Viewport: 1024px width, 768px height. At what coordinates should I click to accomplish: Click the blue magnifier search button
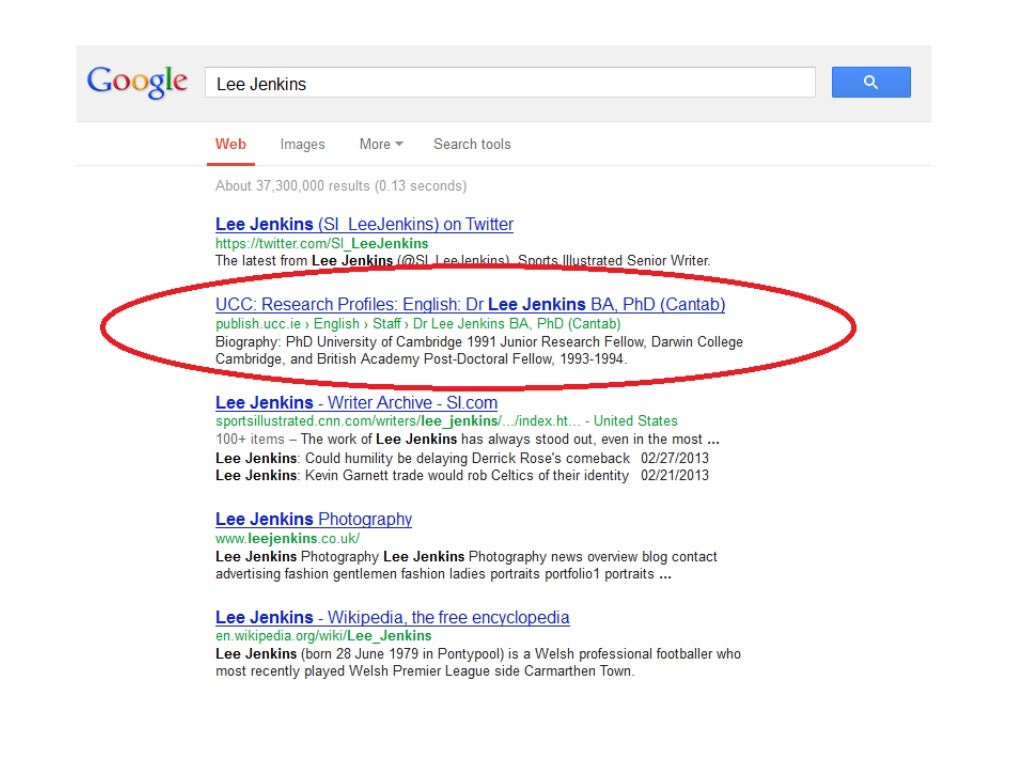pos(871,82)
